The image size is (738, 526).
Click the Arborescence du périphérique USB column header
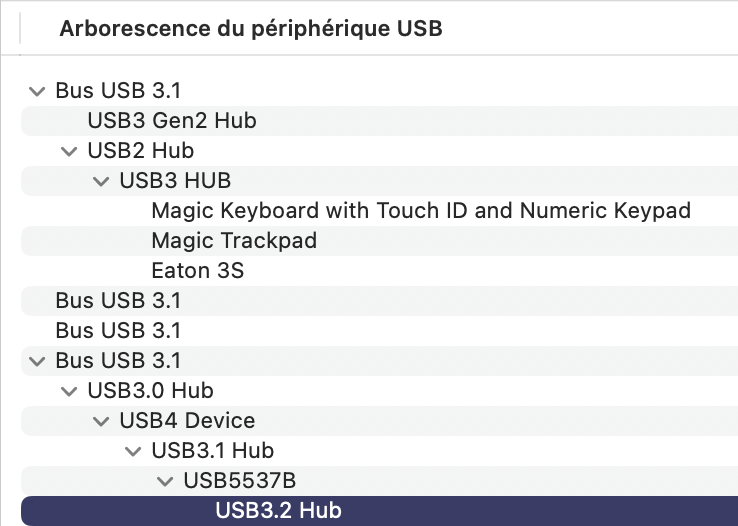click(x=251, y=28)
